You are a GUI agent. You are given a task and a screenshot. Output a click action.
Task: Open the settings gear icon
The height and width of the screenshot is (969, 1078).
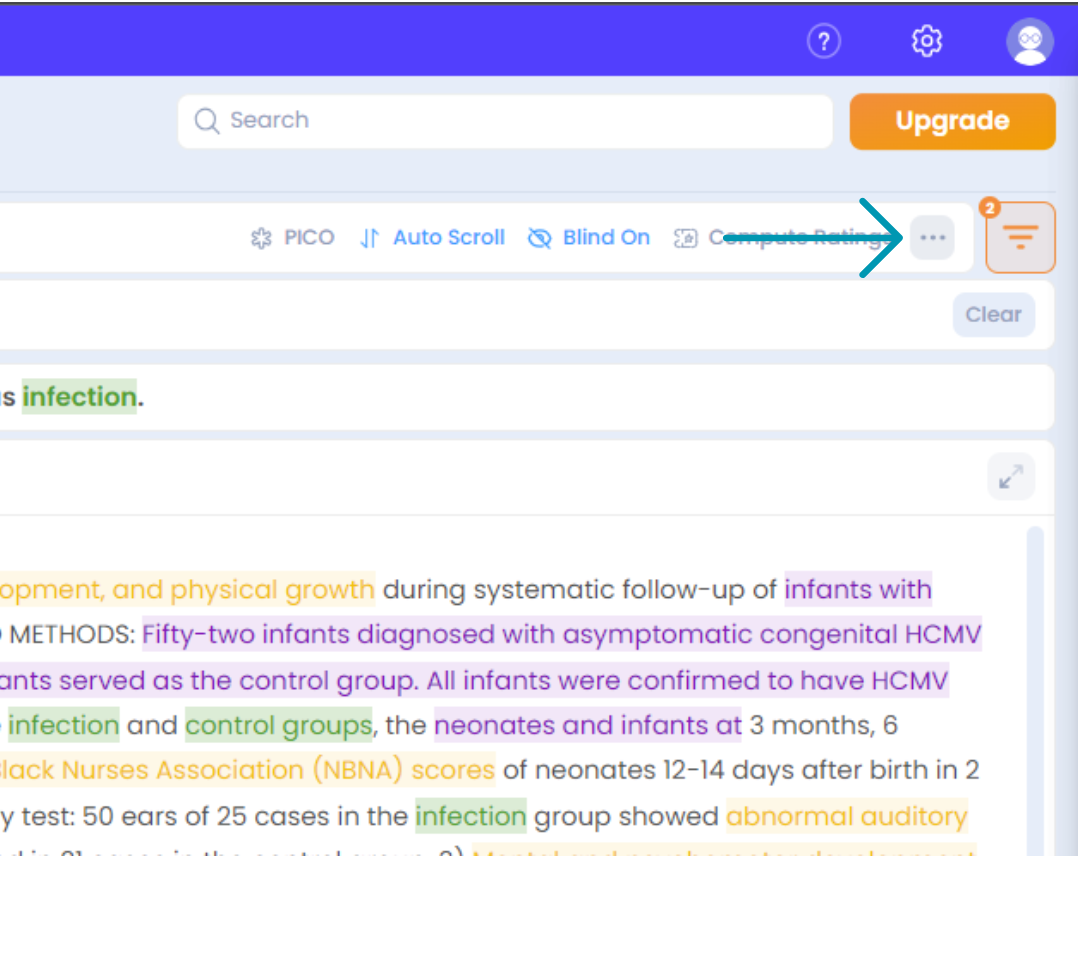click(926, 41)
